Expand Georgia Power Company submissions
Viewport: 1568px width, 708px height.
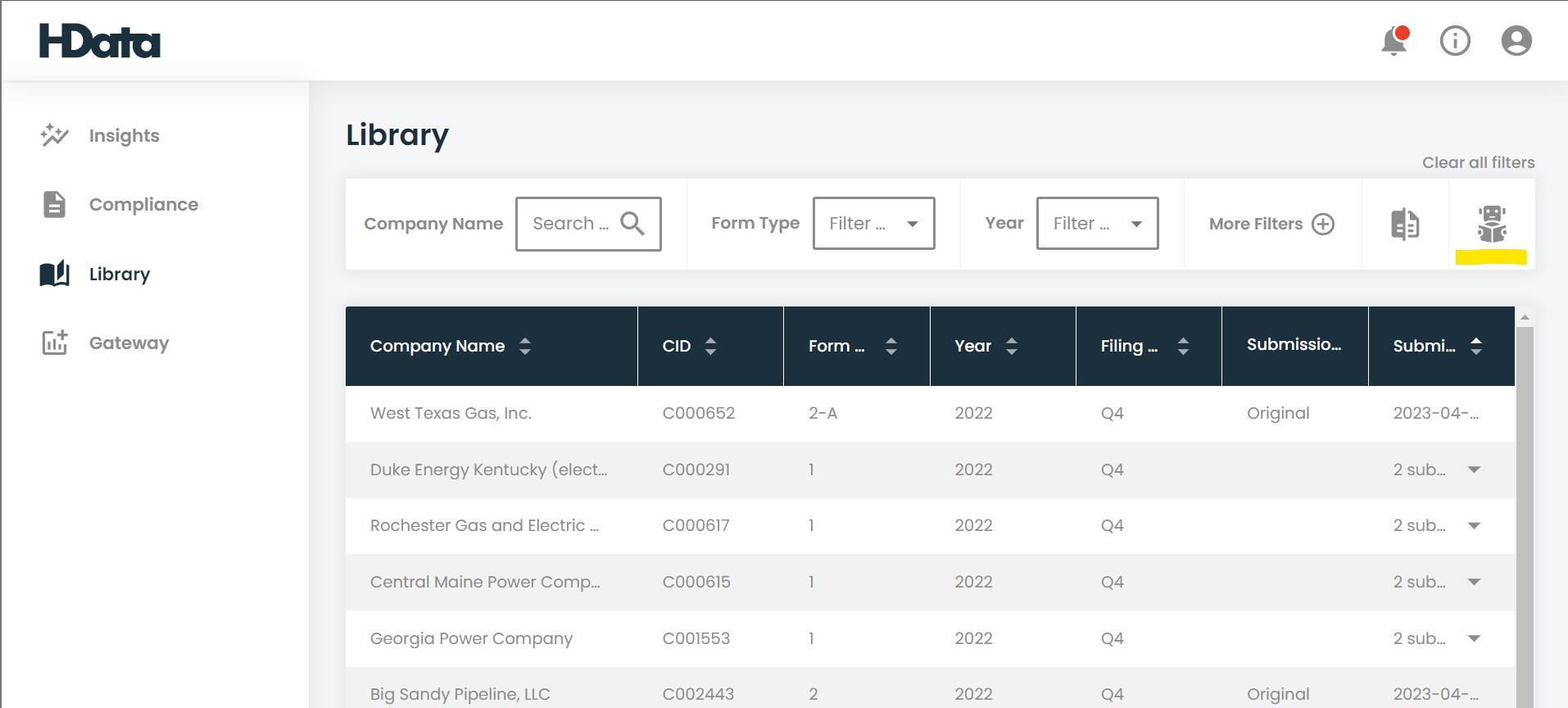tap(1474, 638)
